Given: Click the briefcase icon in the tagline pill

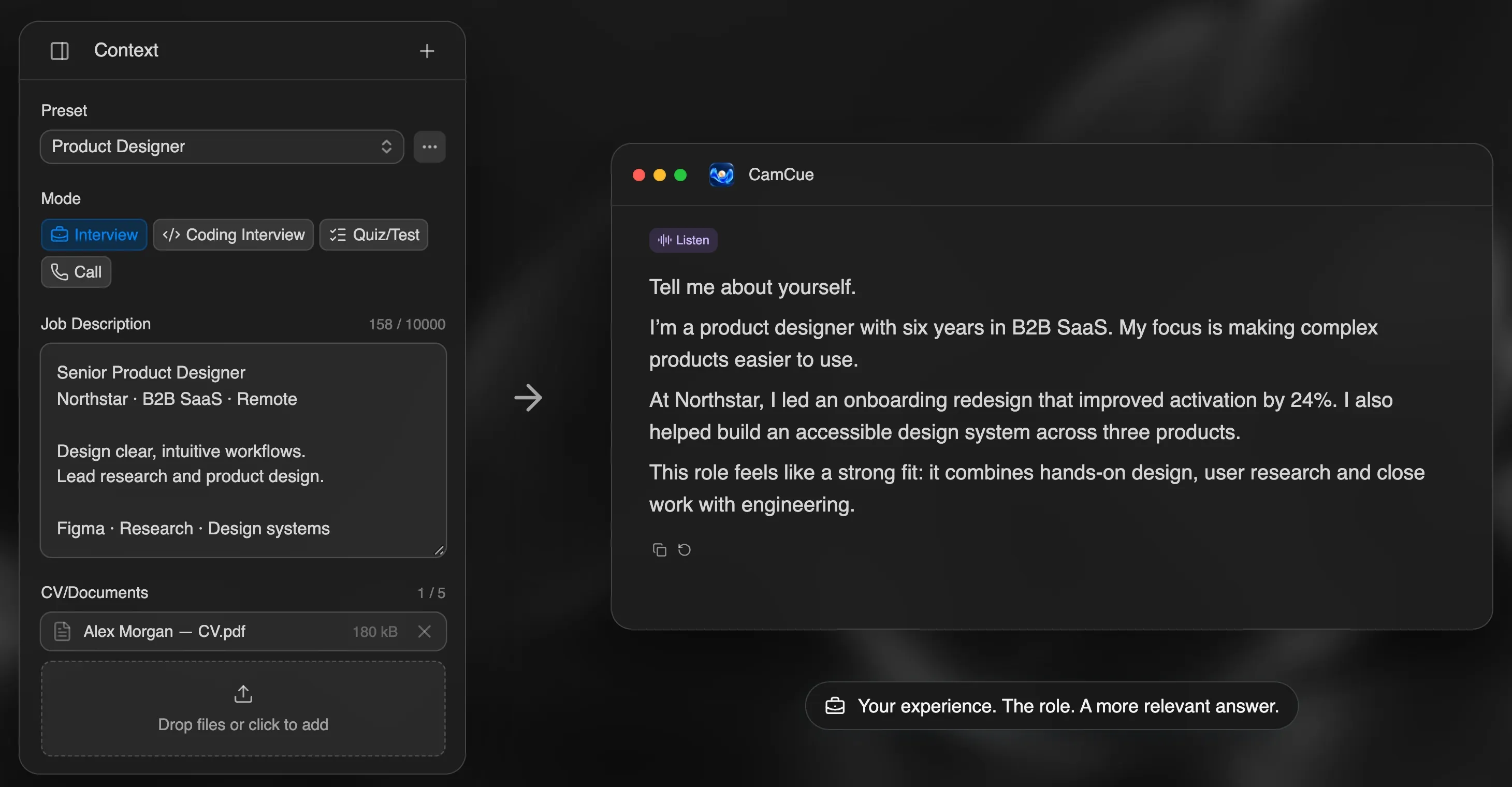Looking at the screenshot, I should [x=835, y=705].
